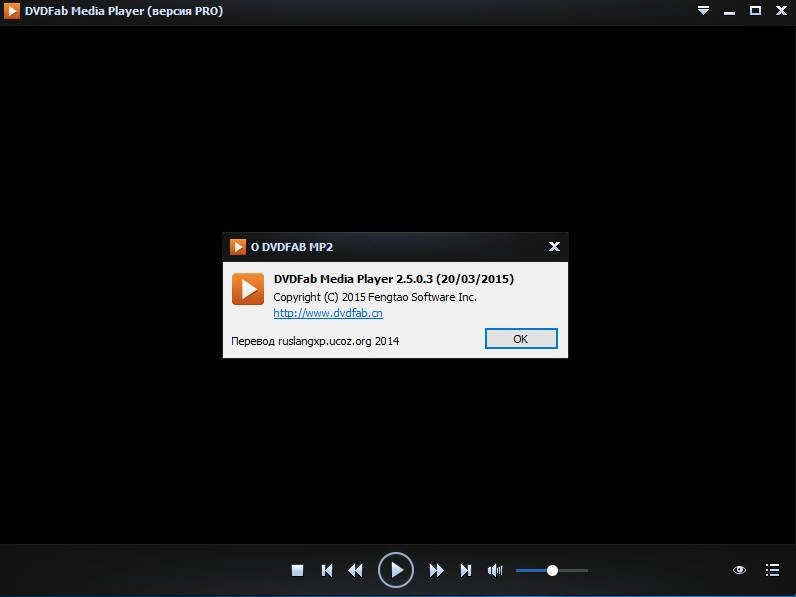The image size is (796, 597).
Task: Click the DVDFab Media Player (версия PRO) title
Action: [124, 11]
